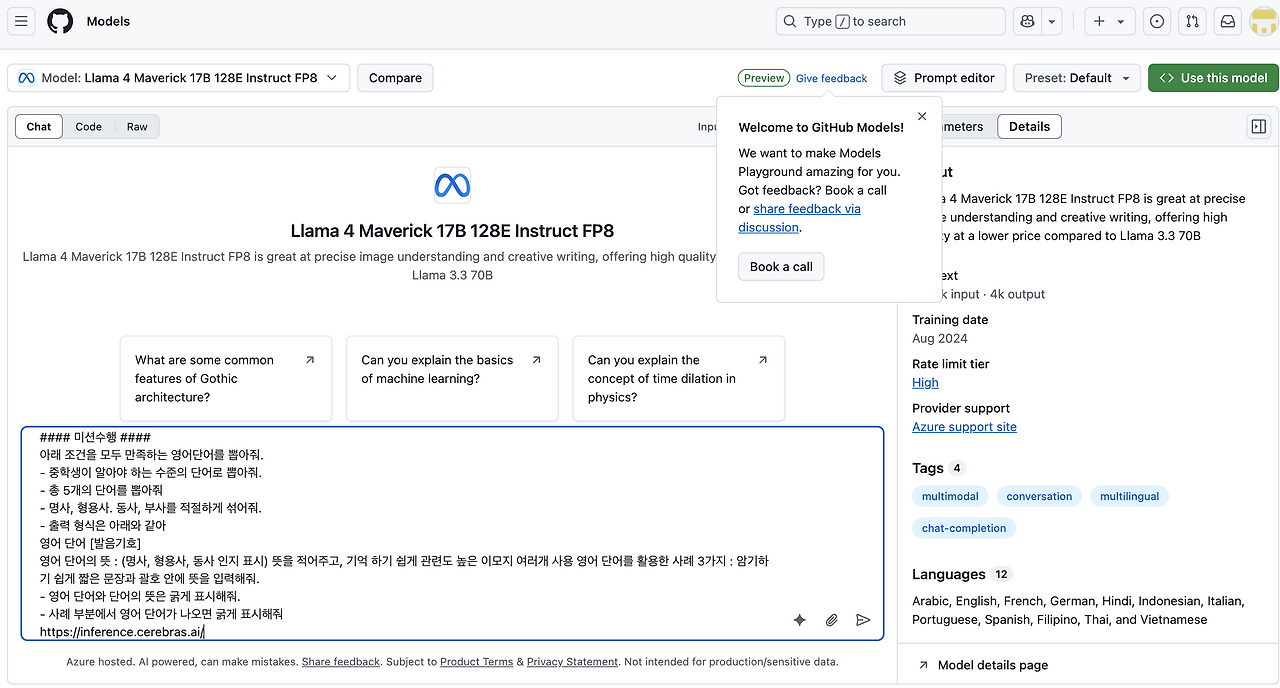This screenshot has width=1280, height=688.
Task: Click the Meta logo above model title
Action: point(452,186)
